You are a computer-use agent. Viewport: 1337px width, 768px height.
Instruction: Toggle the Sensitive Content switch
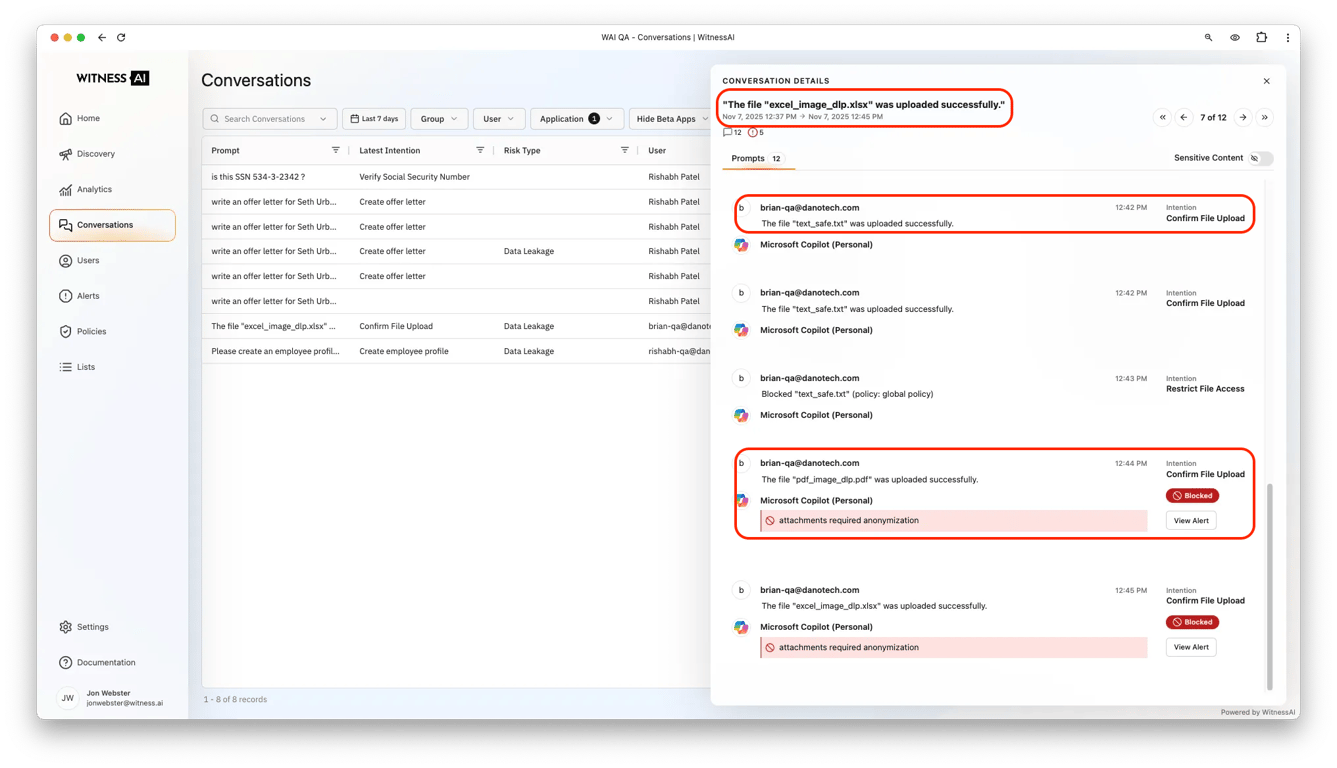[1261, 159]
